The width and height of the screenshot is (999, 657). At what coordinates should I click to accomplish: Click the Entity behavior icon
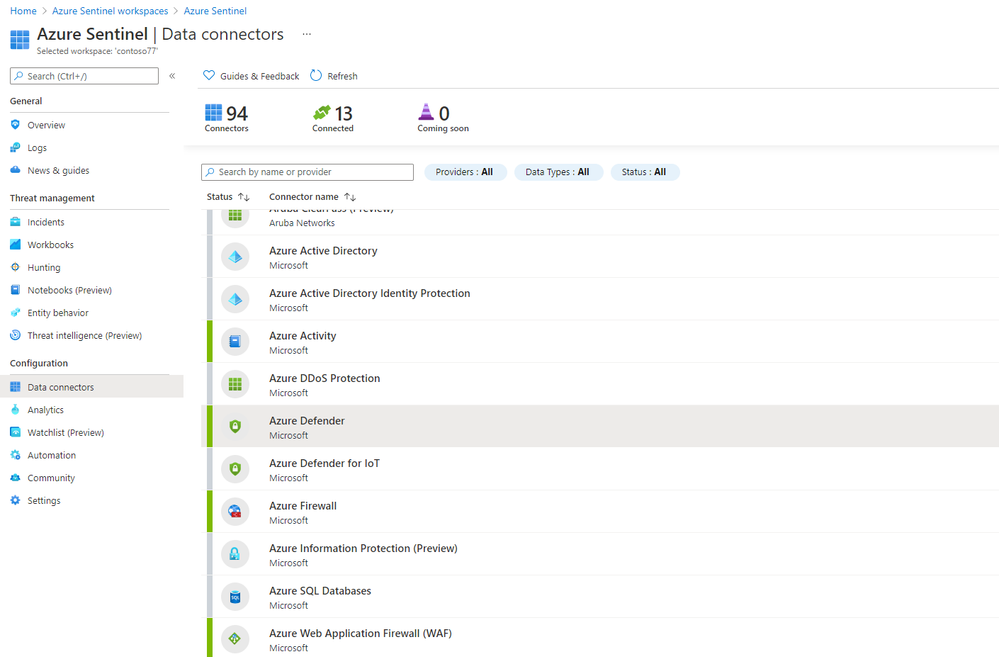click(15, 313)
